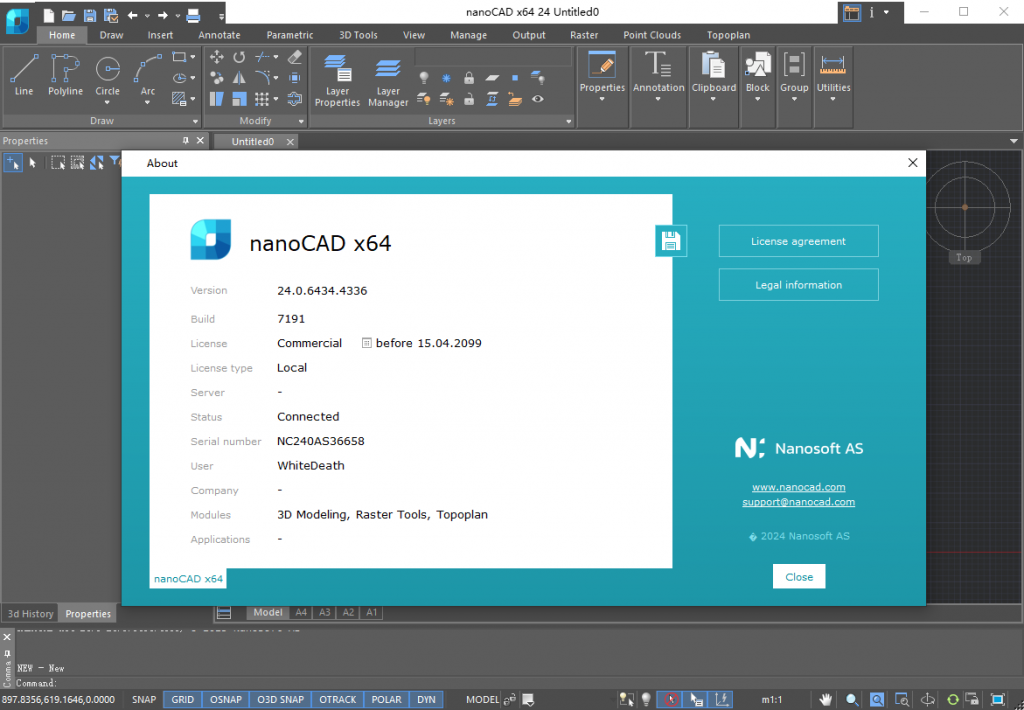The height and width of the screenshot is (710, 1024).
Task: Open the Utilities ribbon dropdown
Action: coord(833,99)
